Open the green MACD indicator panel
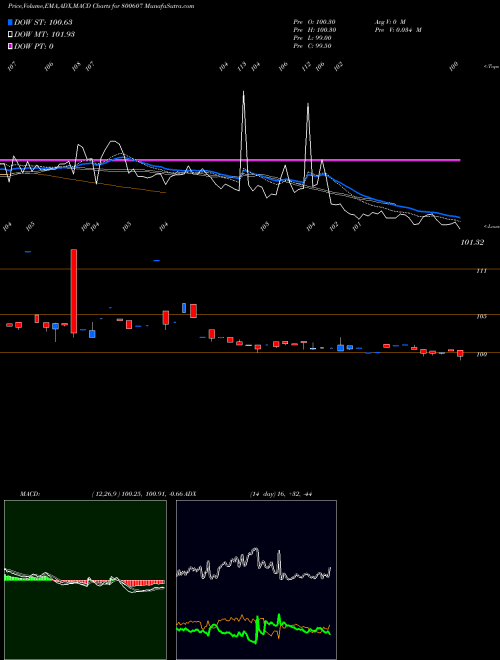Screen dimensions: 500x660 coord(85,580)
